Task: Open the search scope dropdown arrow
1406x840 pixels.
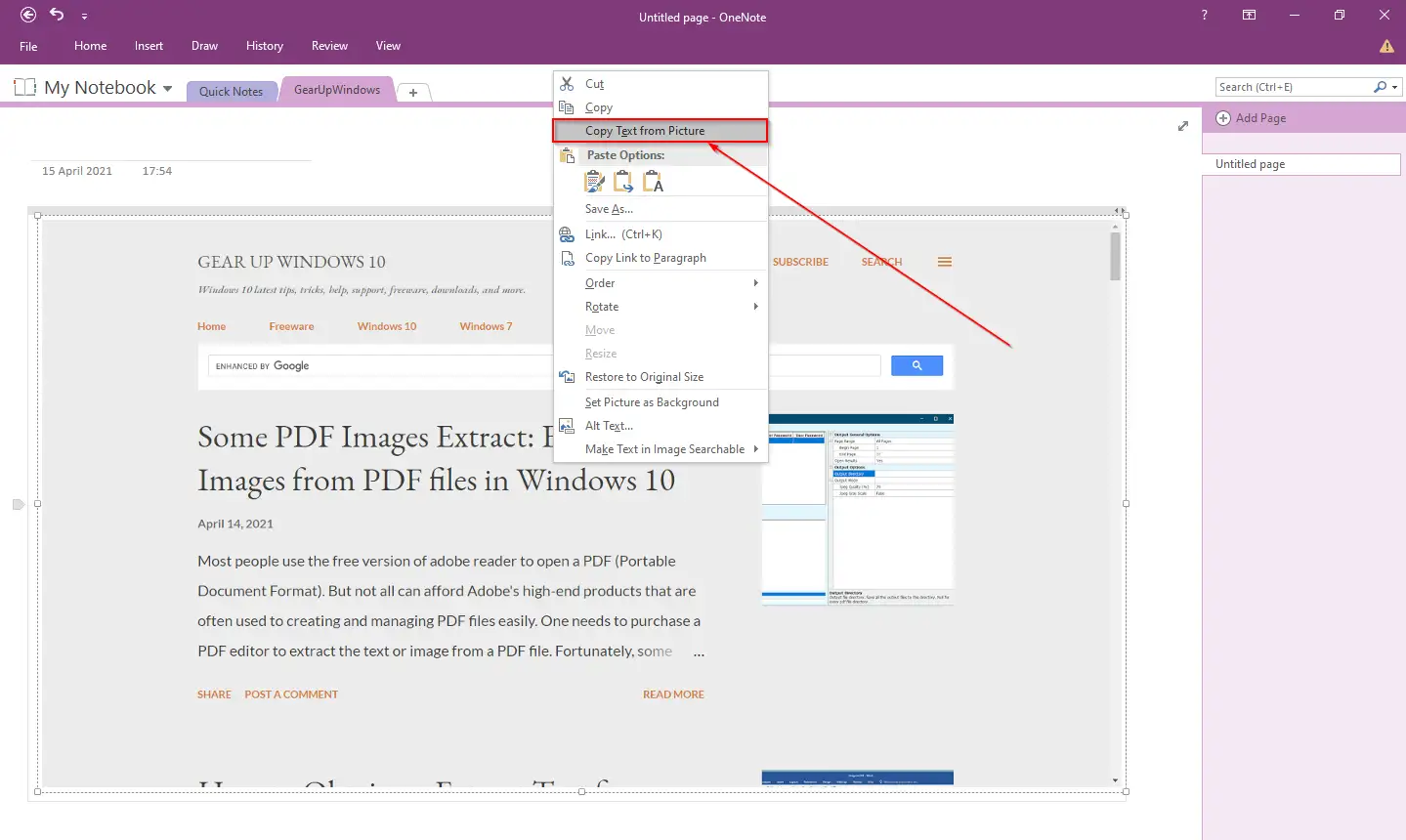Action: [x=1394, y=88]
